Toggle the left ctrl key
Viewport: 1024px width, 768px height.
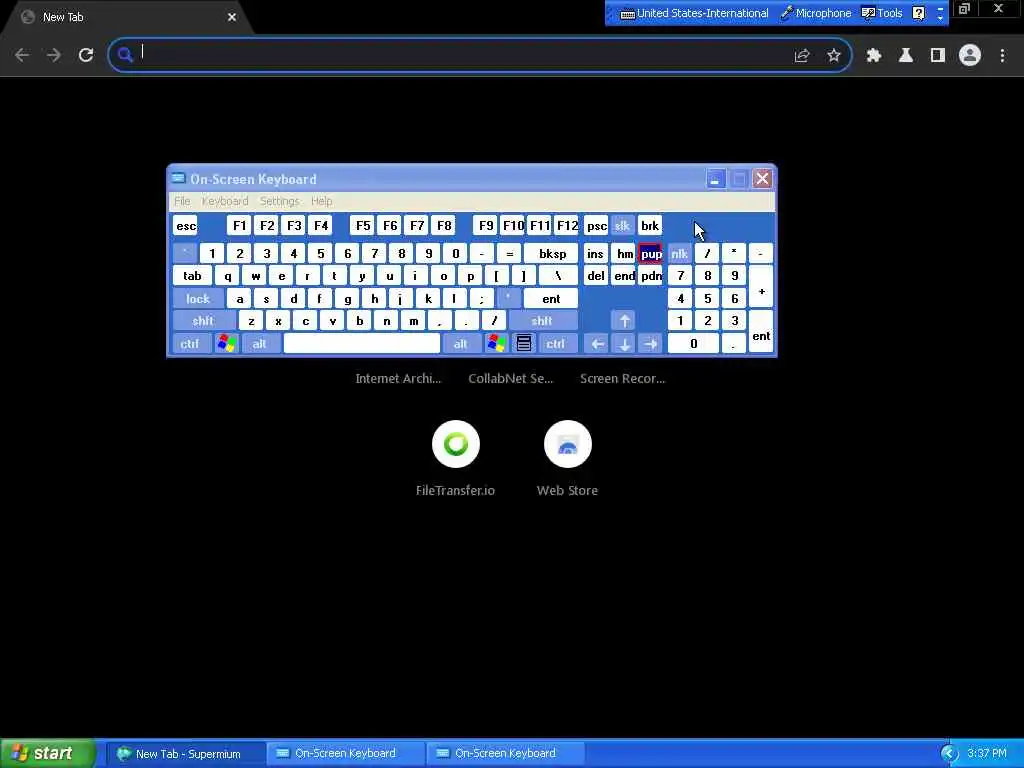pos(190,344)
